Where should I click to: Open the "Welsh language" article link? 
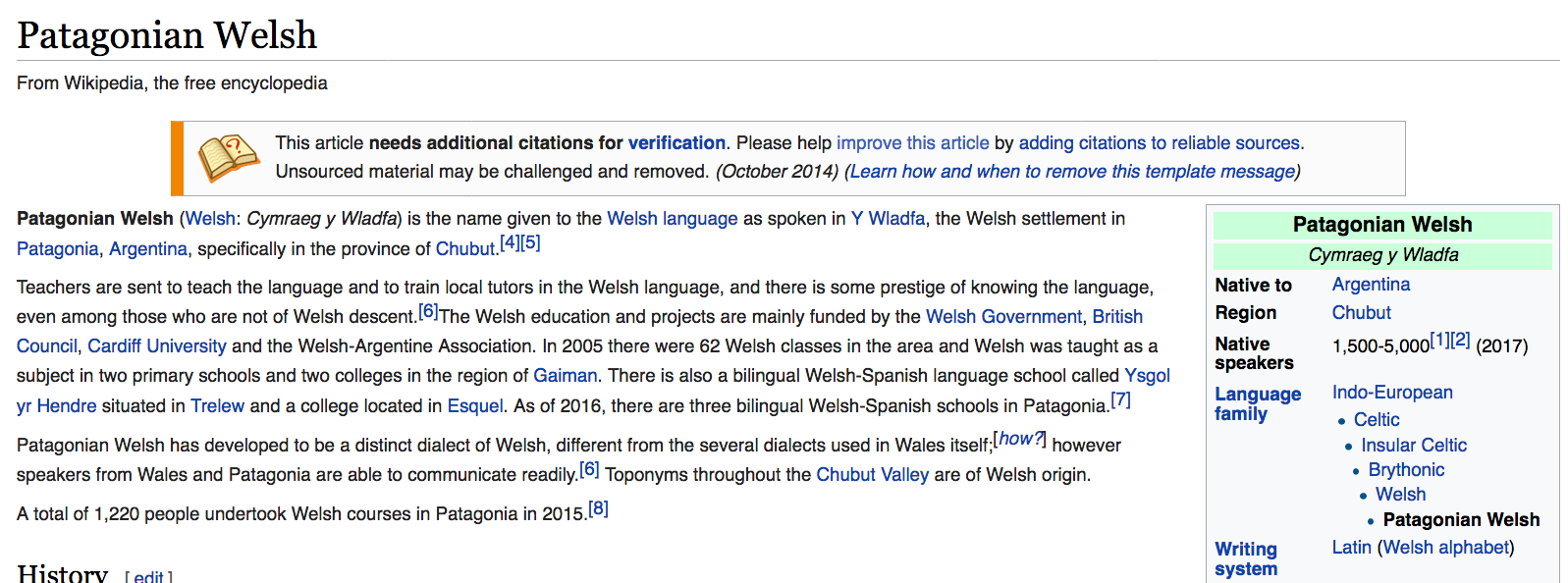(x=672, y=219)
